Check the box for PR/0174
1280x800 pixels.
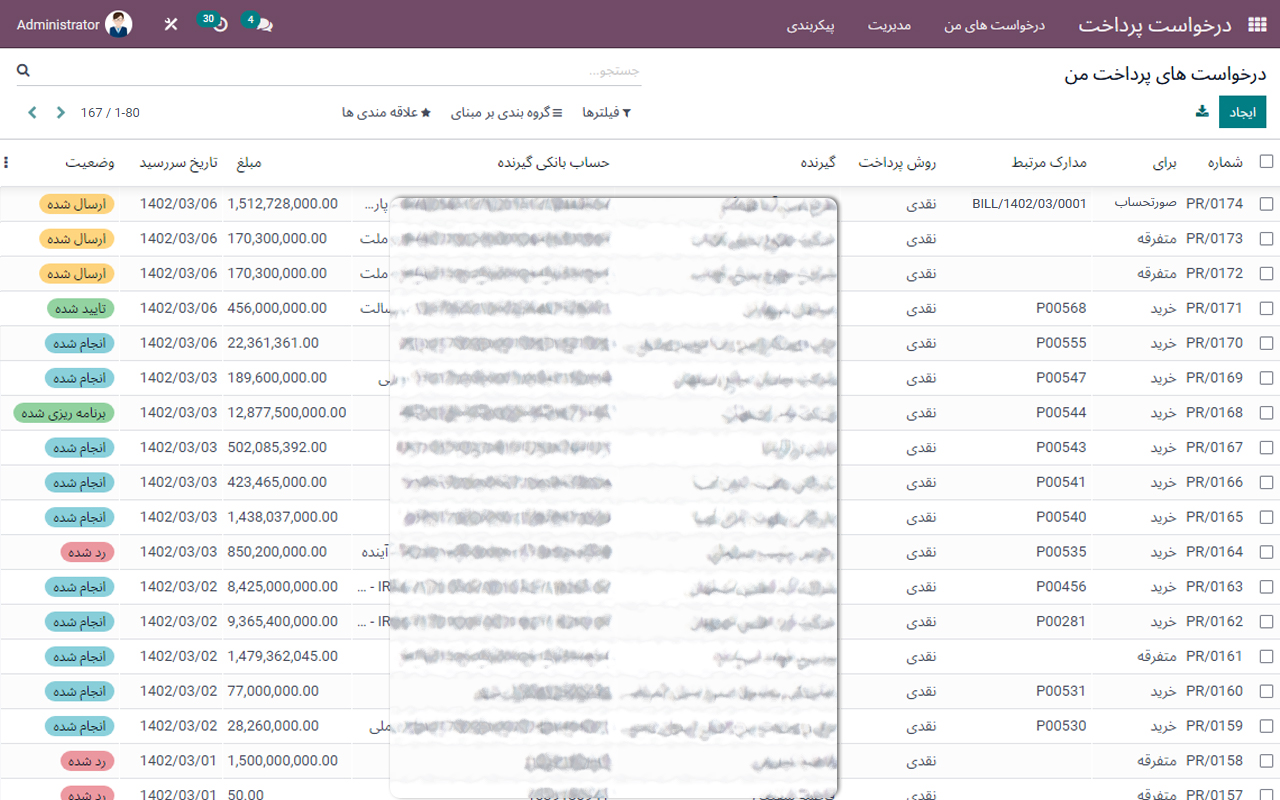[1266, 204]
